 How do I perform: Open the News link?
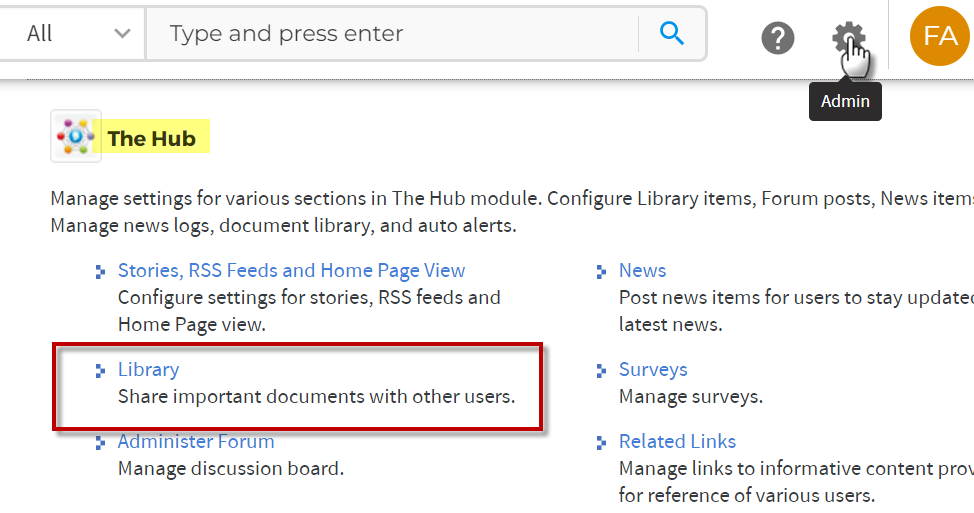click(x=642, y=270)
